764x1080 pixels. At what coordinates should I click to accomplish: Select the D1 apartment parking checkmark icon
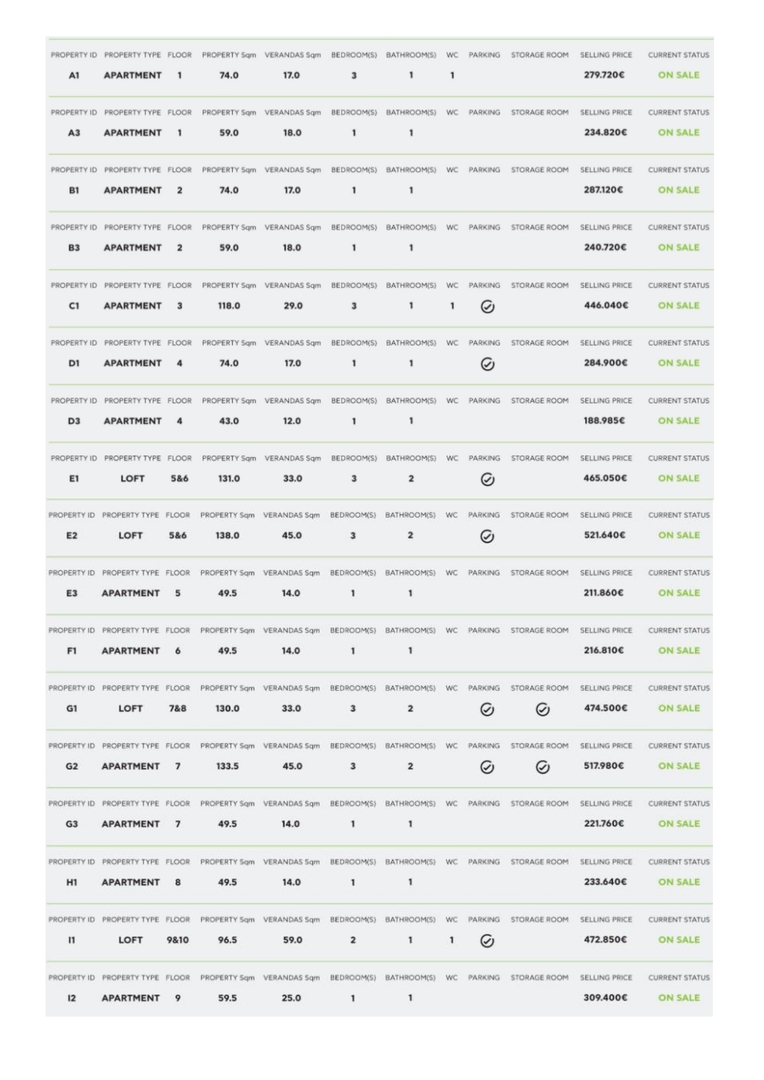pos(487,364)
